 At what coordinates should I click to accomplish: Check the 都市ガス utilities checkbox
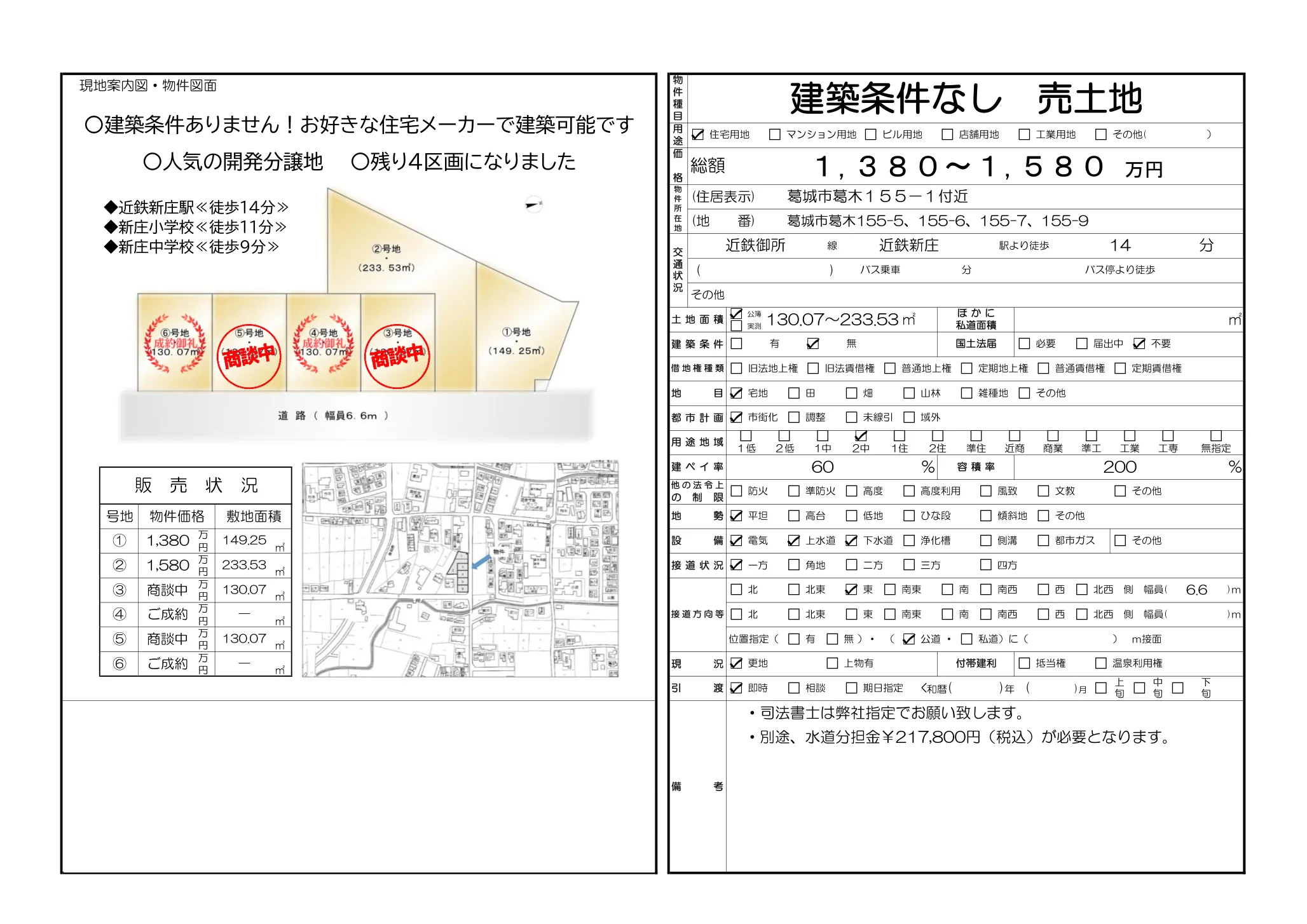coord(1042,541)
